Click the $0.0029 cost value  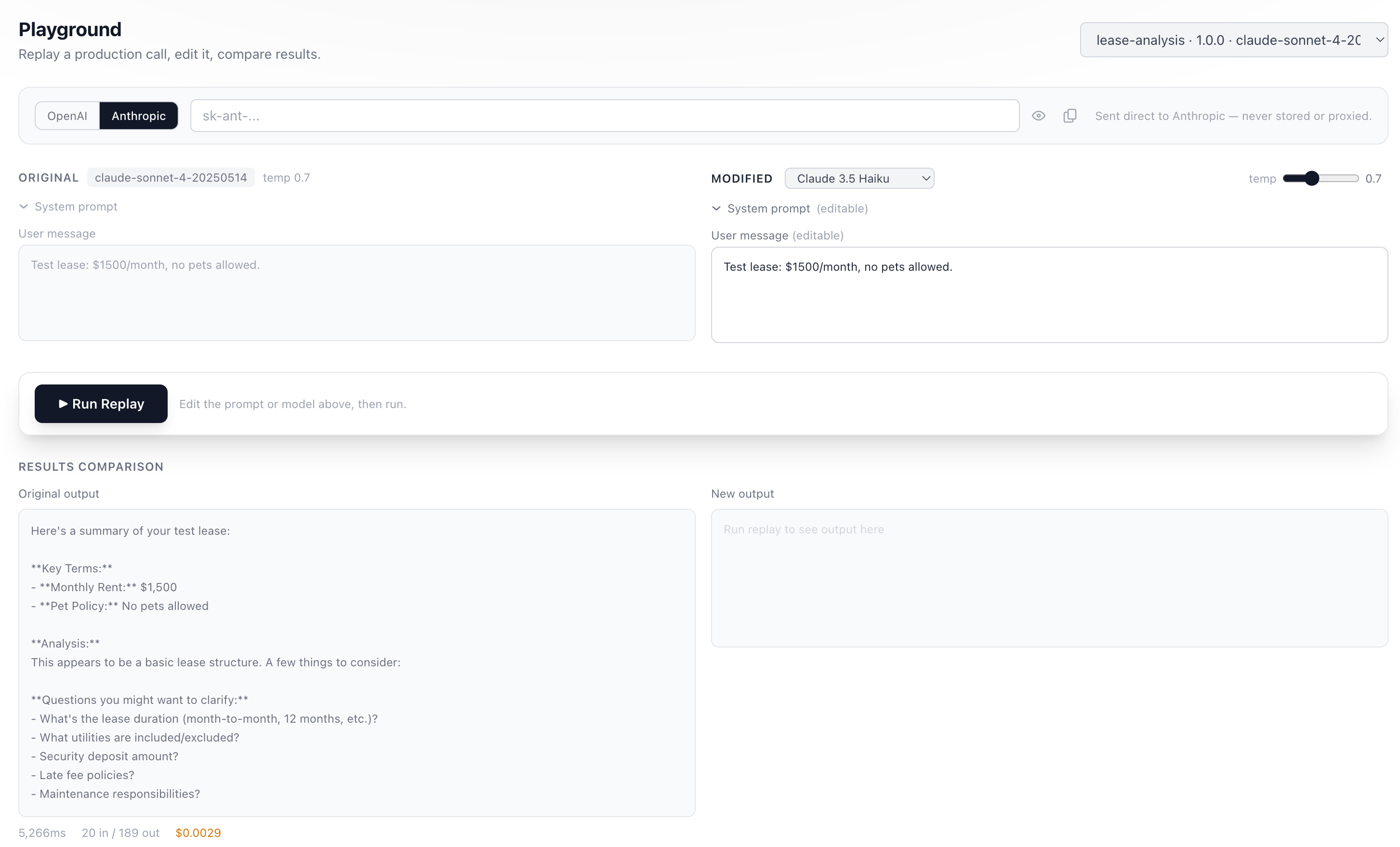click(x=198, y=832)
